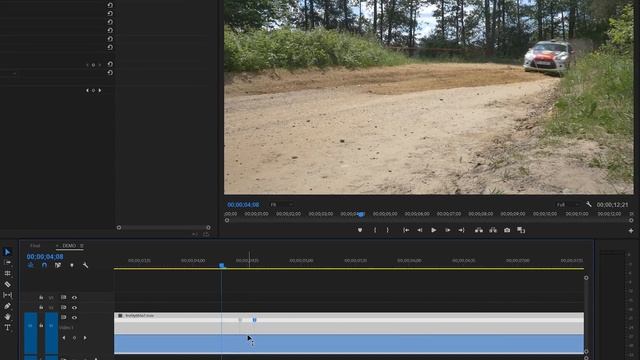
Task: Toggle lock on the top video track
Action: [41, 298]
